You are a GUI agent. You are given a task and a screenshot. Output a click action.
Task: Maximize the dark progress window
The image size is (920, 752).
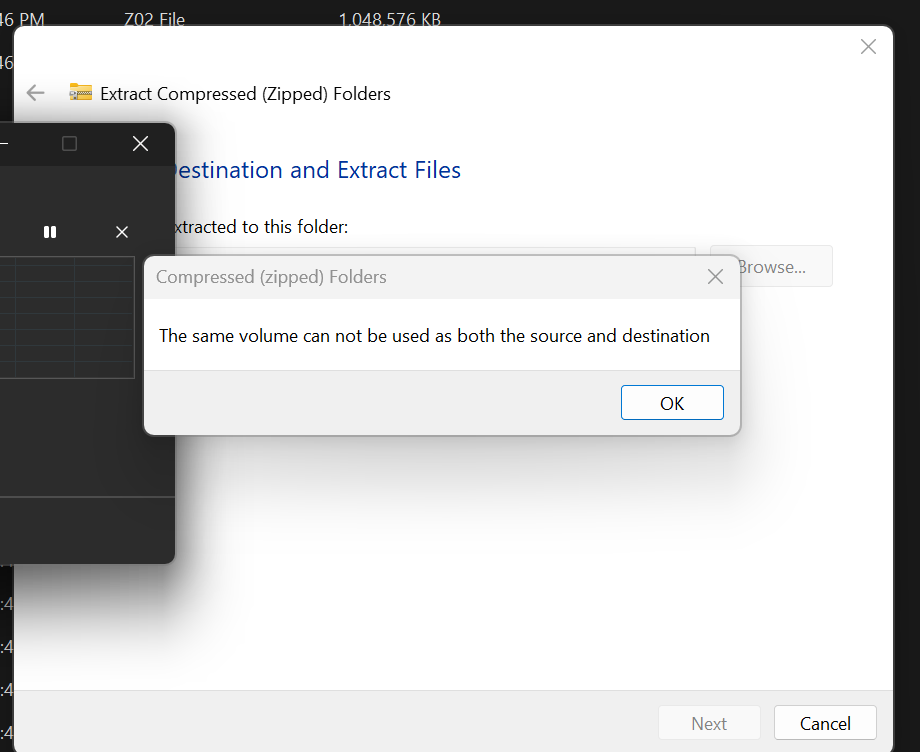[x=69, y=144]
